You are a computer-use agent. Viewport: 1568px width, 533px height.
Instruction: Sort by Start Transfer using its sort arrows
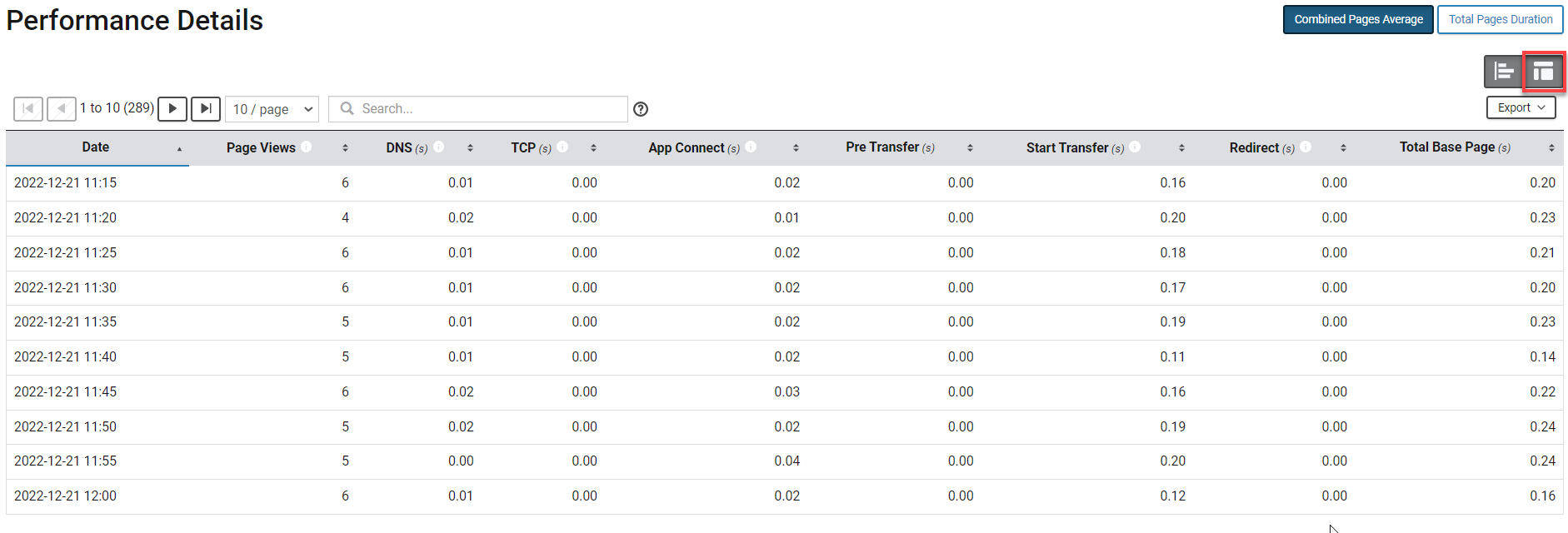[1181, 148]
